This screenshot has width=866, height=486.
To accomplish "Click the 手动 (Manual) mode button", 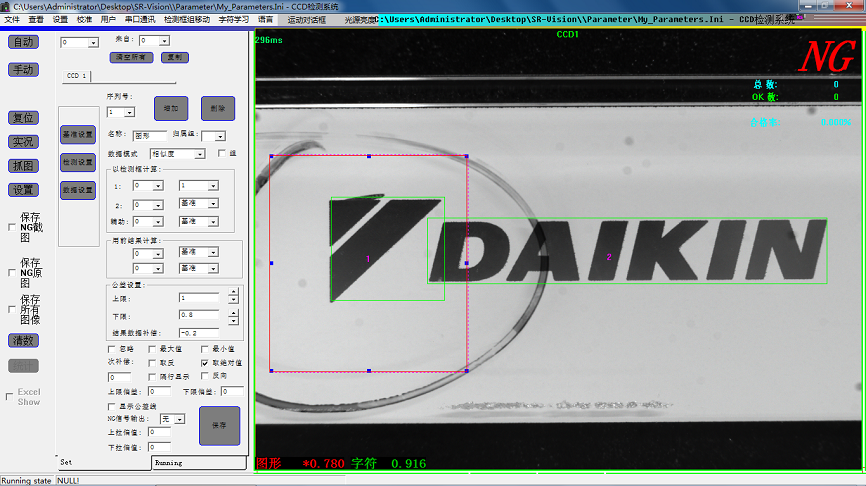I will (x=23, y=70).
